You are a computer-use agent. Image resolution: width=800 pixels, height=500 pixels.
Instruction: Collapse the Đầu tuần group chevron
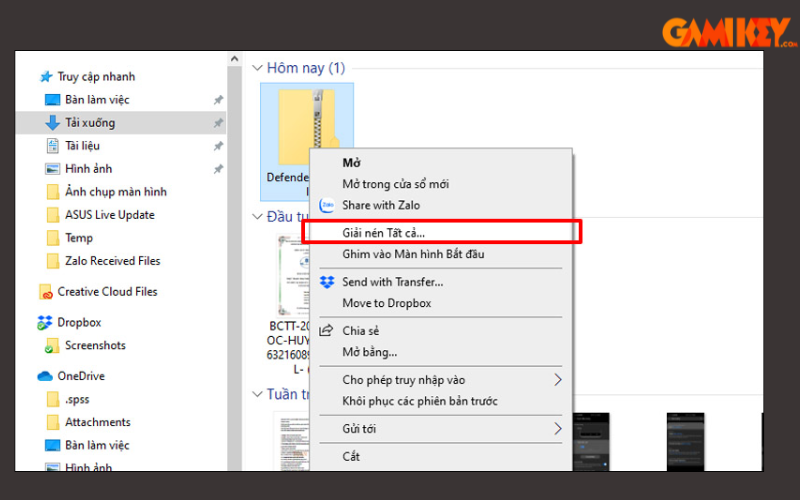(258, 217)
